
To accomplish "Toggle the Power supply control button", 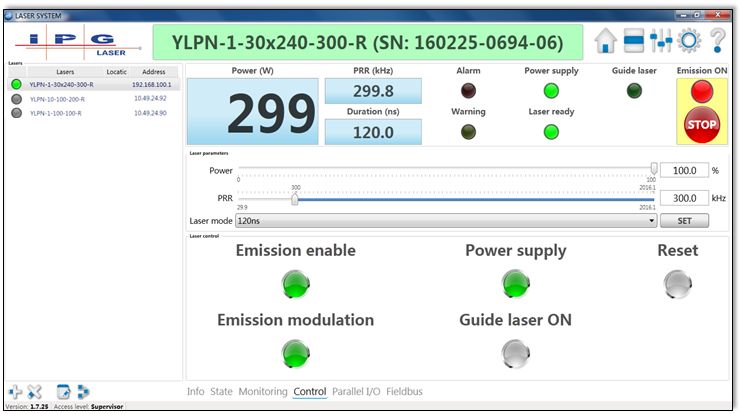I will pos(516,284).
